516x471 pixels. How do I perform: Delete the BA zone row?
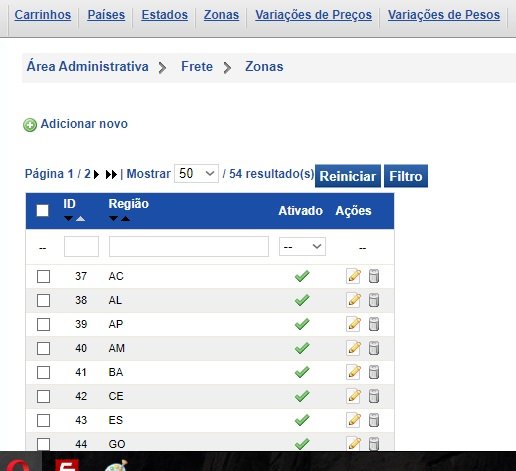coord(374,372)
